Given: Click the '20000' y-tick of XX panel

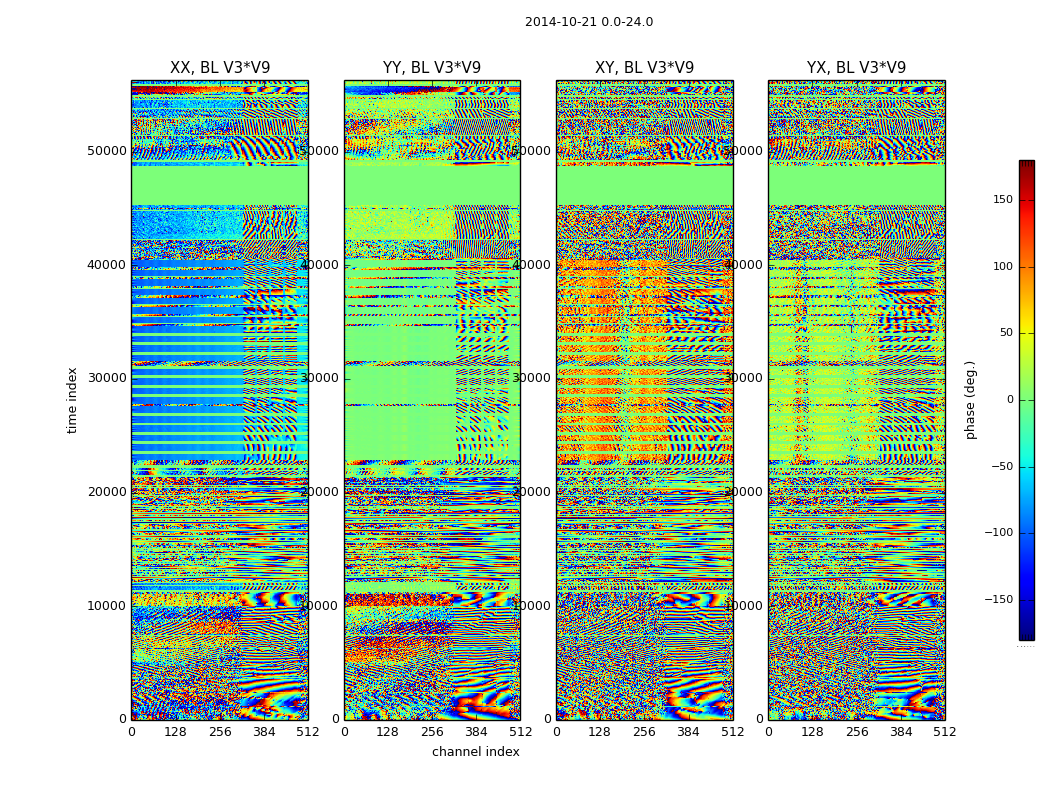Looking at the screenshot, I should [107, 491].
